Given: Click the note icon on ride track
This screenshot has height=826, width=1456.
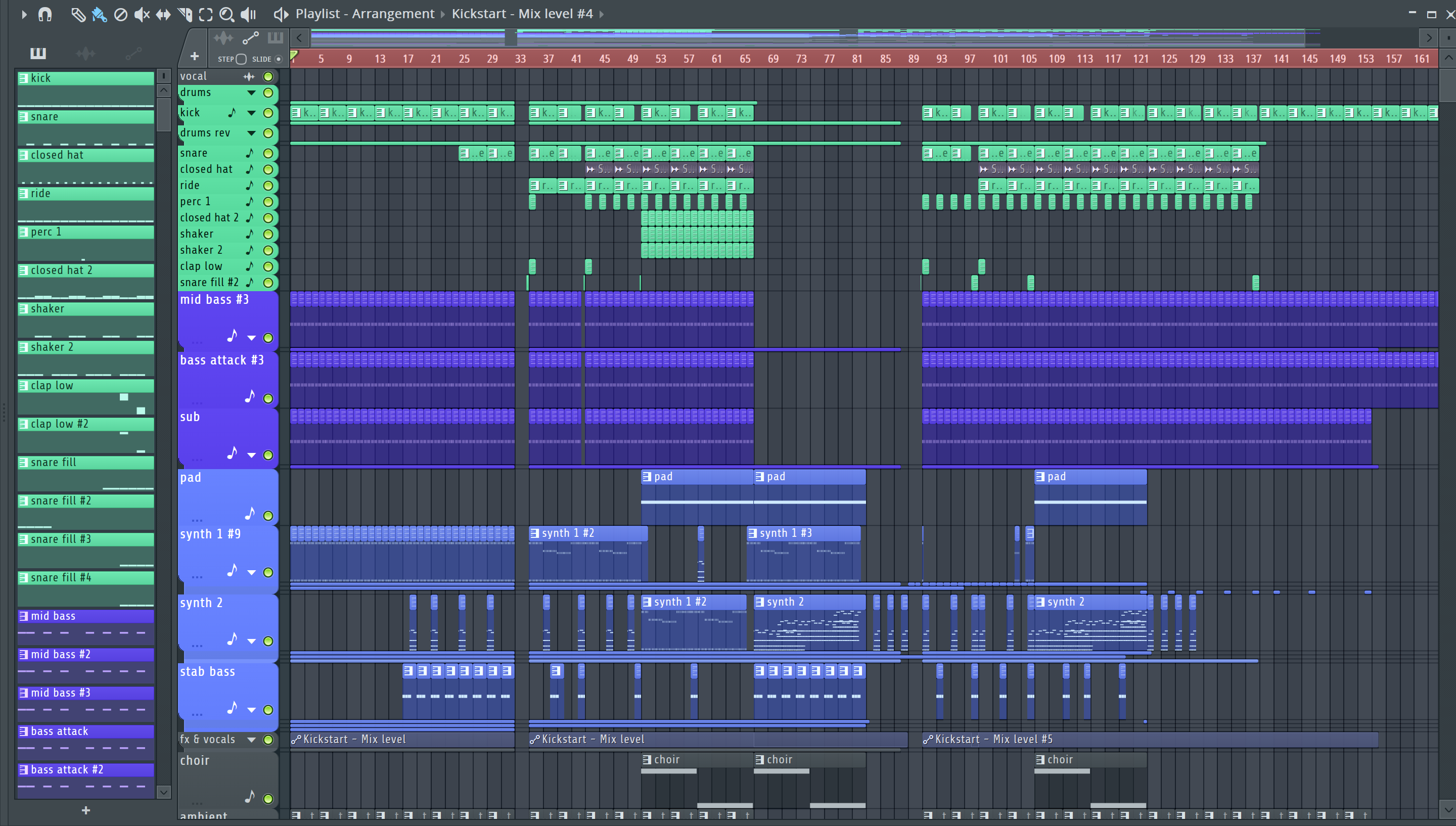Looking at the screenshot, I should pos(249,186).
